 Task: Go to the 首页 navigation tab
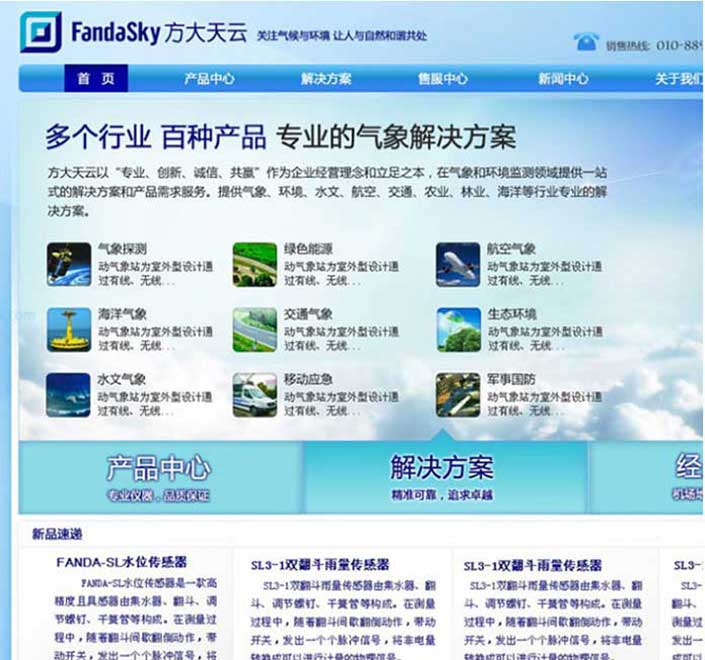click(96, 79)
